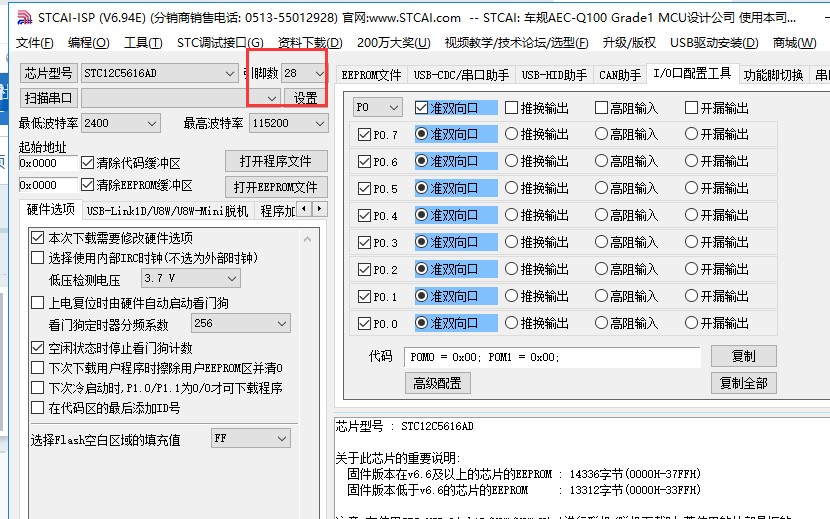
Task: Click the 设置 button
Action: pyautogui.click(x=305, y=98)
